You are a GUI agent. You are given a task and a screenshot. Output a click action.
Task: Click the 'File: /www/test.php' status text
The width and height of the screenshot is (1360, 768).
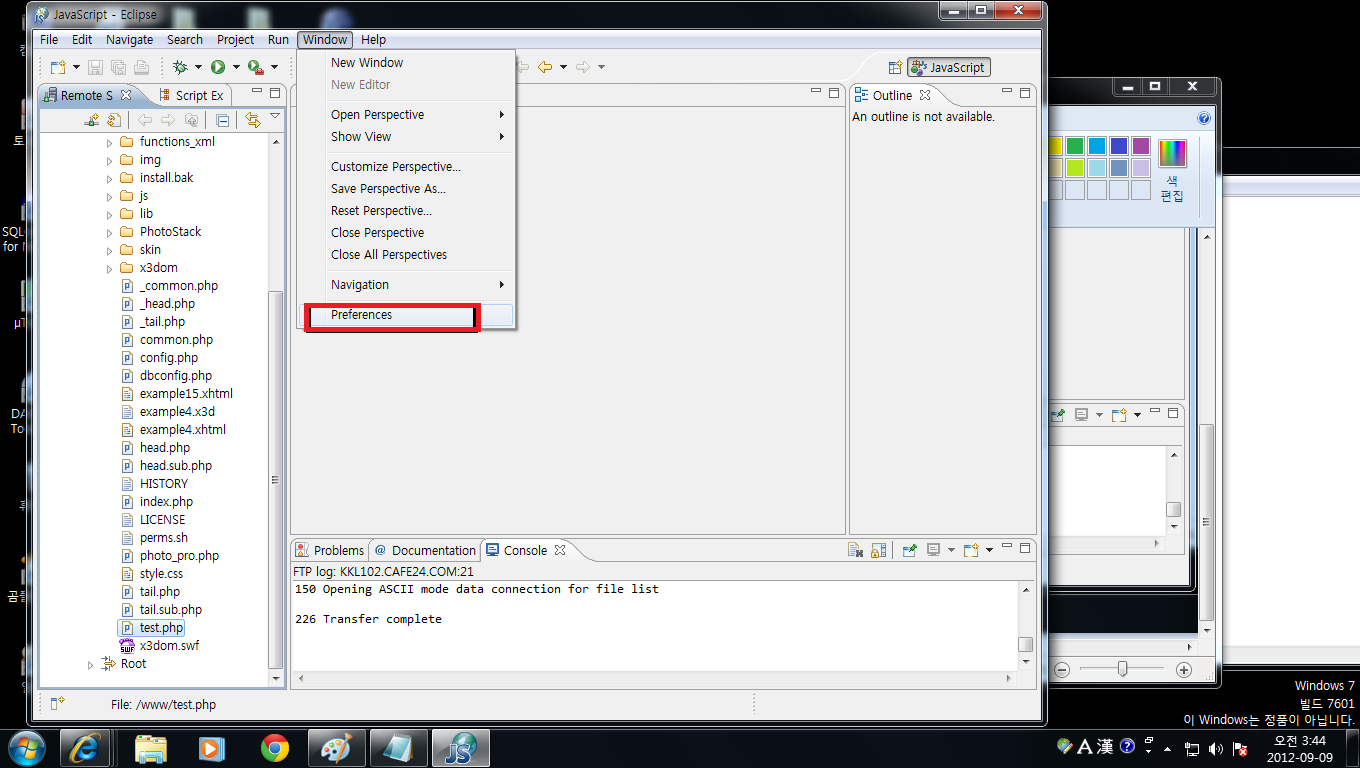(x=163, y=704)
